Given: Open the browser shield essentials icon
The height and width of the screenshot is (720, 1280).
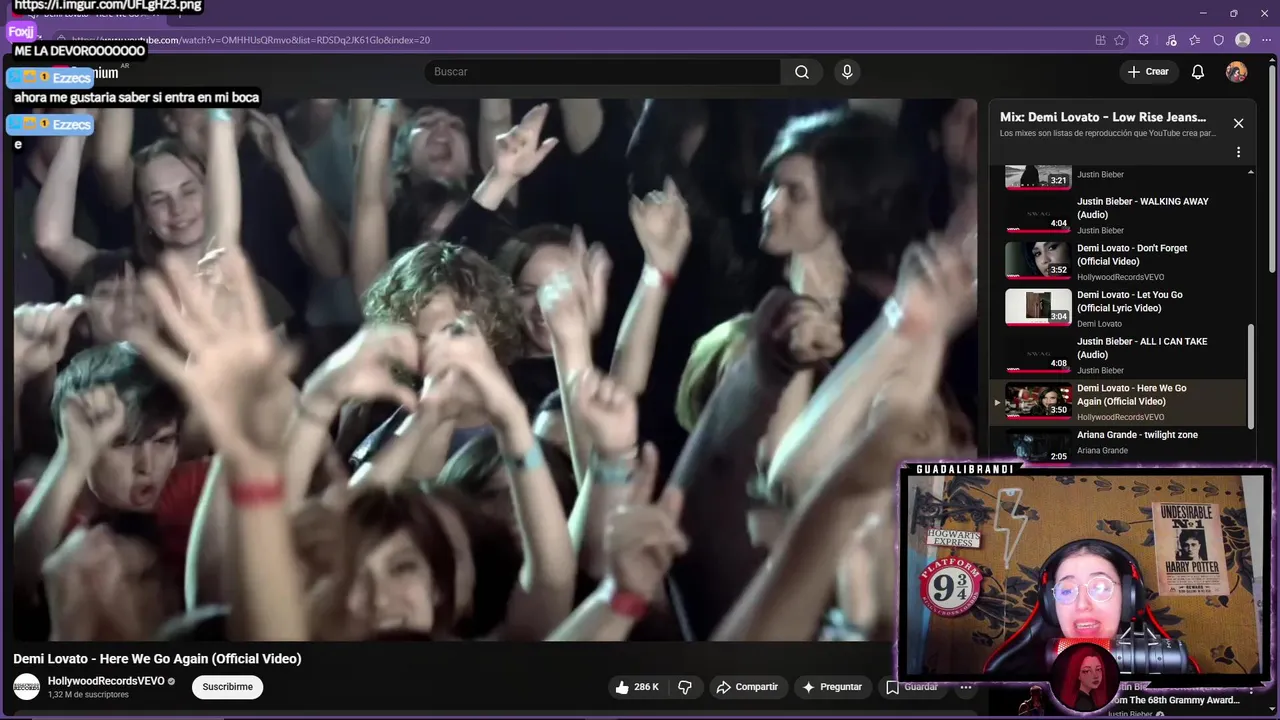Looking at the screenshot, I should tap(1218, 40).
